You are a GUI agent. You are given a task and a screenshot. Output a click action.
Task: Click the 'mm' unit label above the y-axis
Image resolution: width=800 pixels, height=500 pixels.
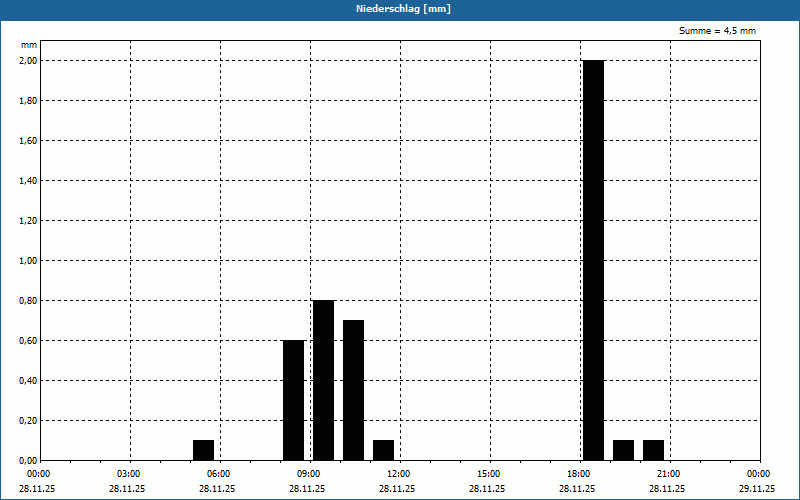coord(29,45)
